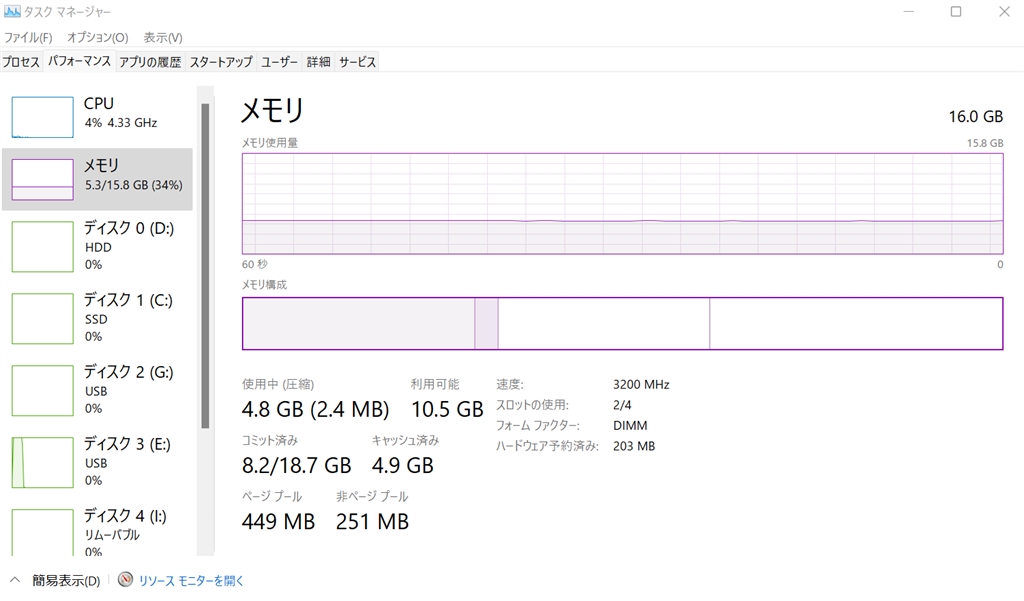Open the 表示(V) menu
This screenshot has height=601, width=1024.
[x=163, y=37]
